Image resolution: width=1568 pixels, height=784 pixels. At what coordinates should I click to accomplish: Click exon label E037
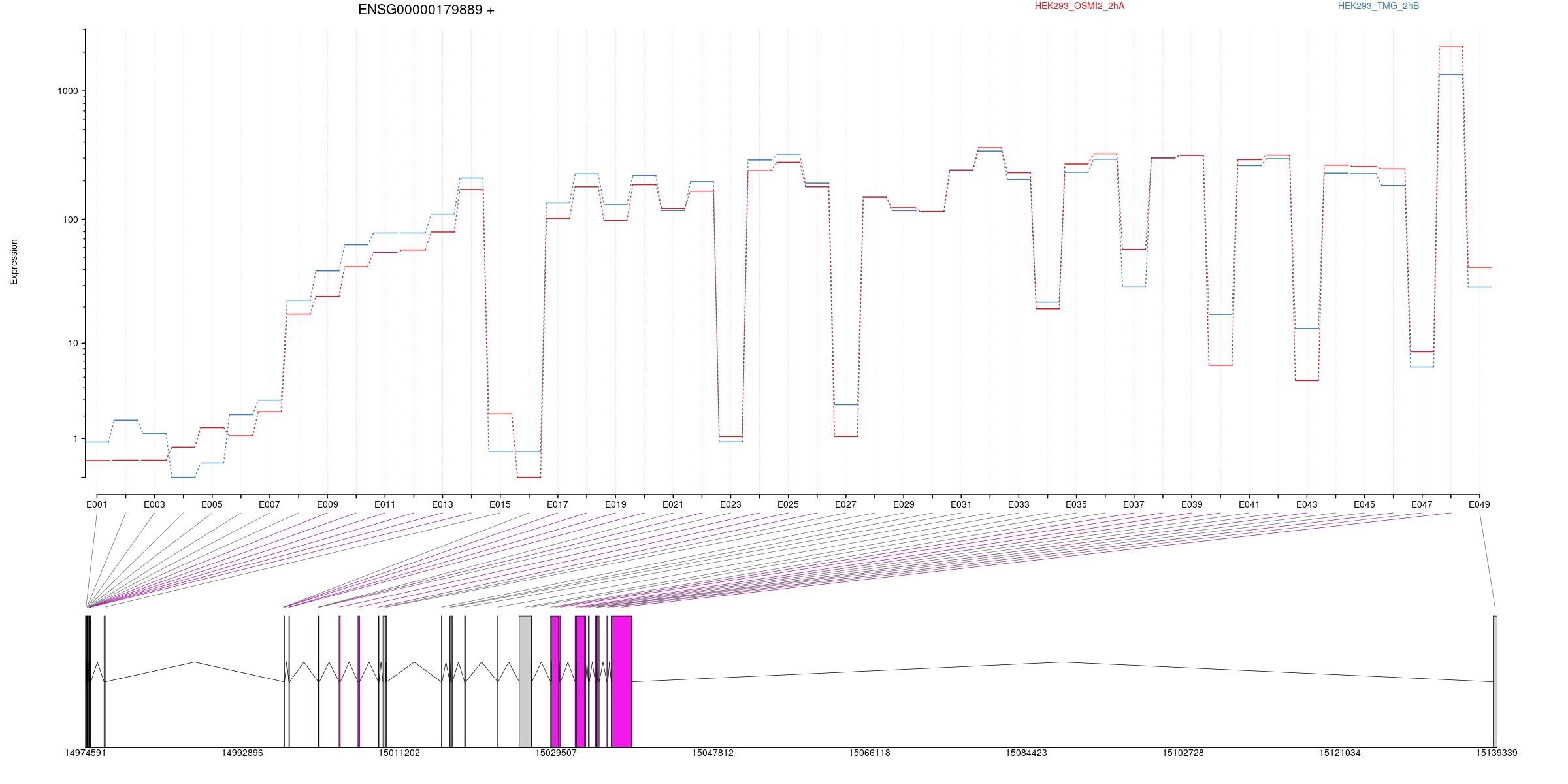click(x=1134, y=504)
